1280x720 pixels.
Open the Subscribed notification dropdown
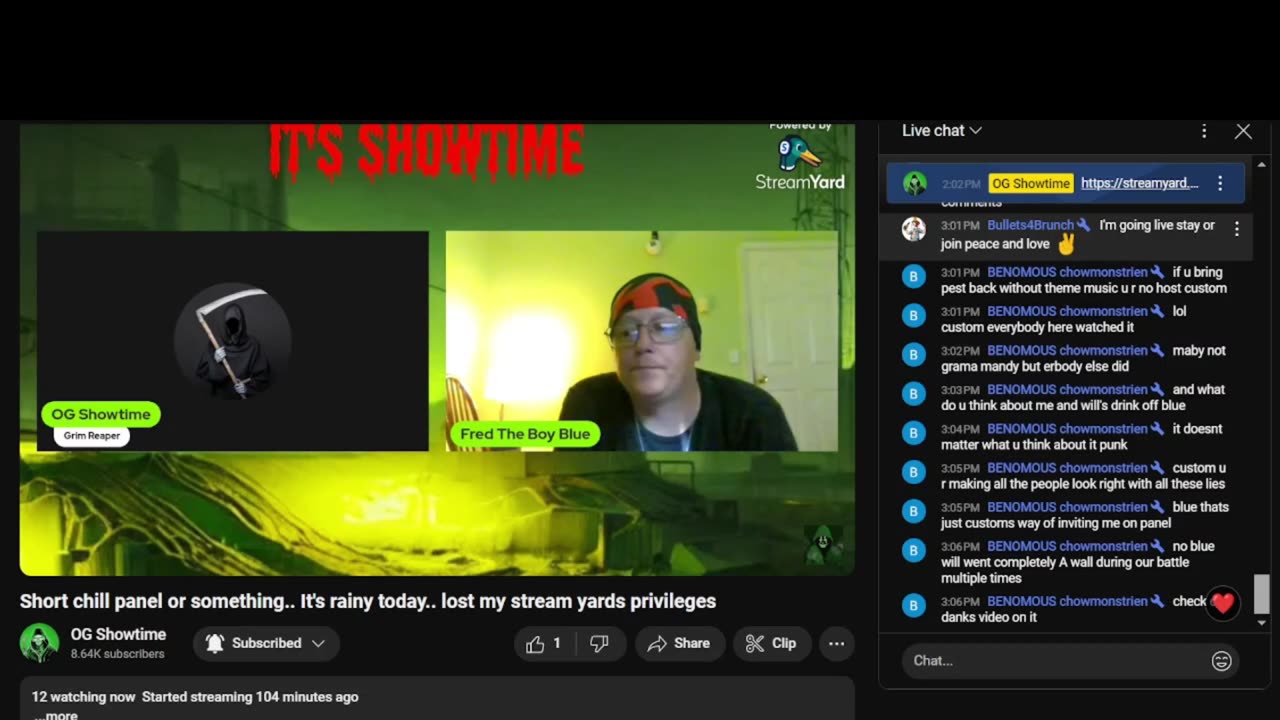pyautogui.click(x=266, y=644)
